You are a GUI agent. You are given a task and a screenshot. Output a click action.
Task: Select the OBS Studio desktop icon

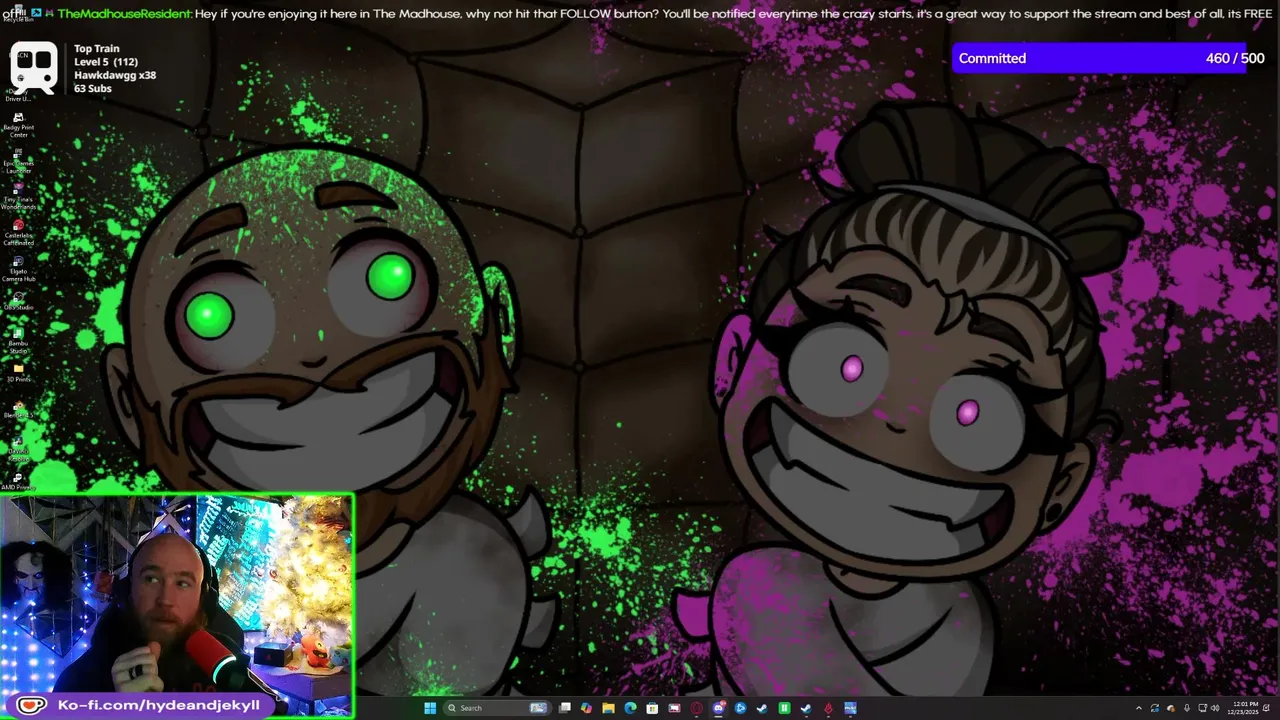point(18,301)
